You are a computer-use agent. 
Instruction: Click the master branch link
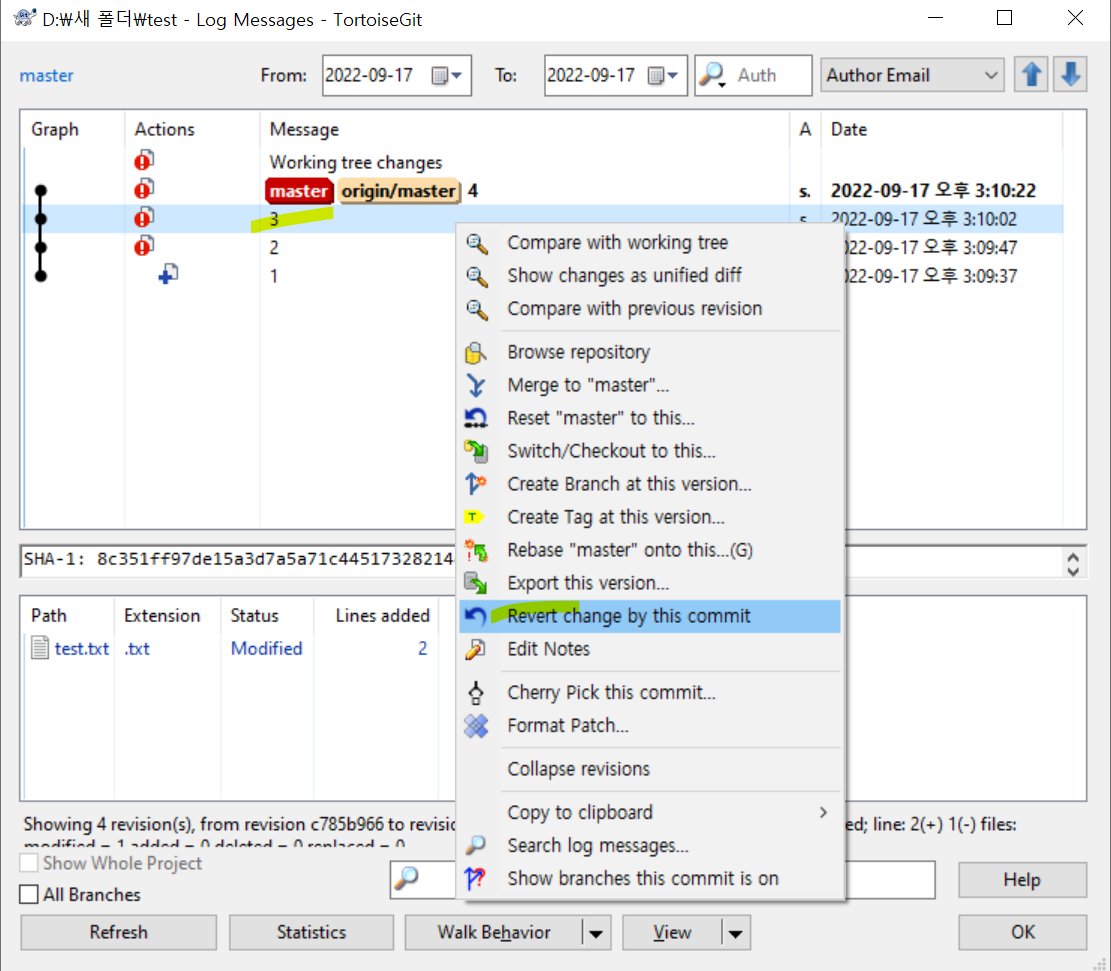tap(46, 75)
